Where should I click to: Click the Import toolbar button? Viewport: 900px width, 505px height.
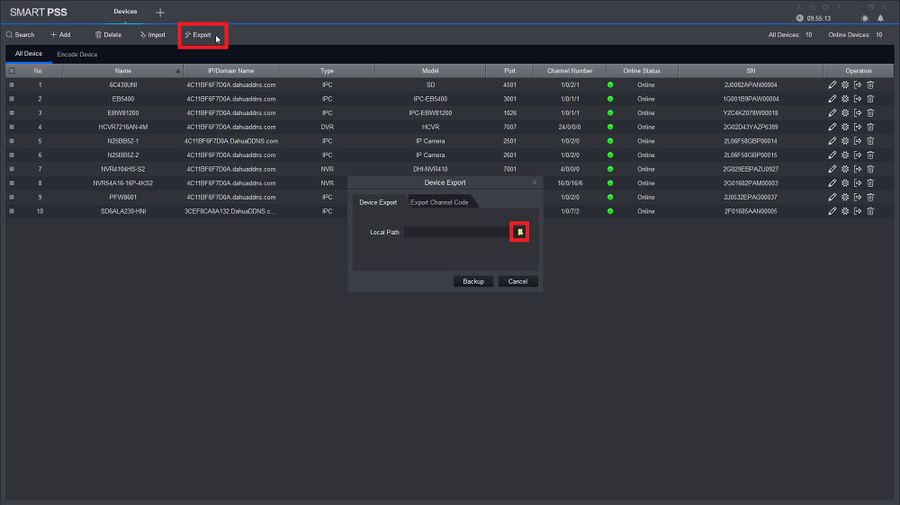pyautogui.click(x=152, y=35)
